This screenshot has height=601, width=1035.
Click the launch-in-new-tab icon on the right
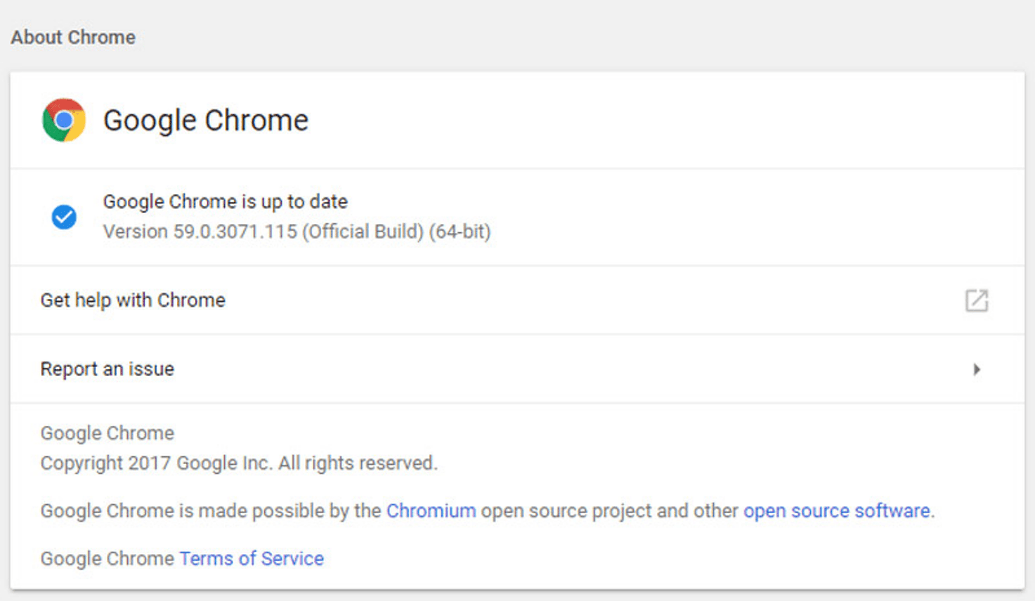click(978, 299)
